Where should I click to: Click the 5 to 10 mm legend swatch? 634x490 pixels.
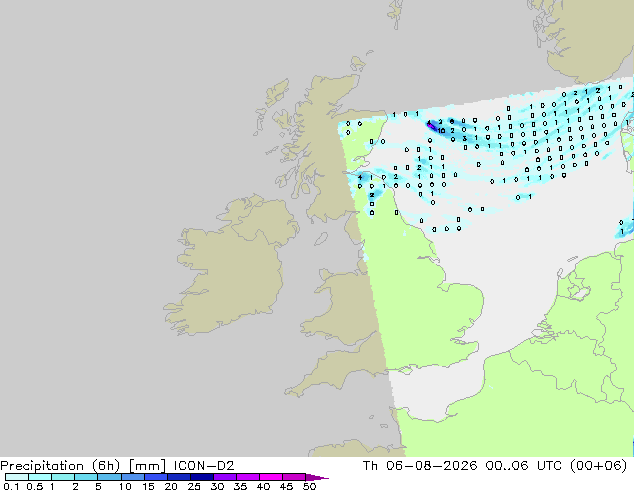pos(109,477)
